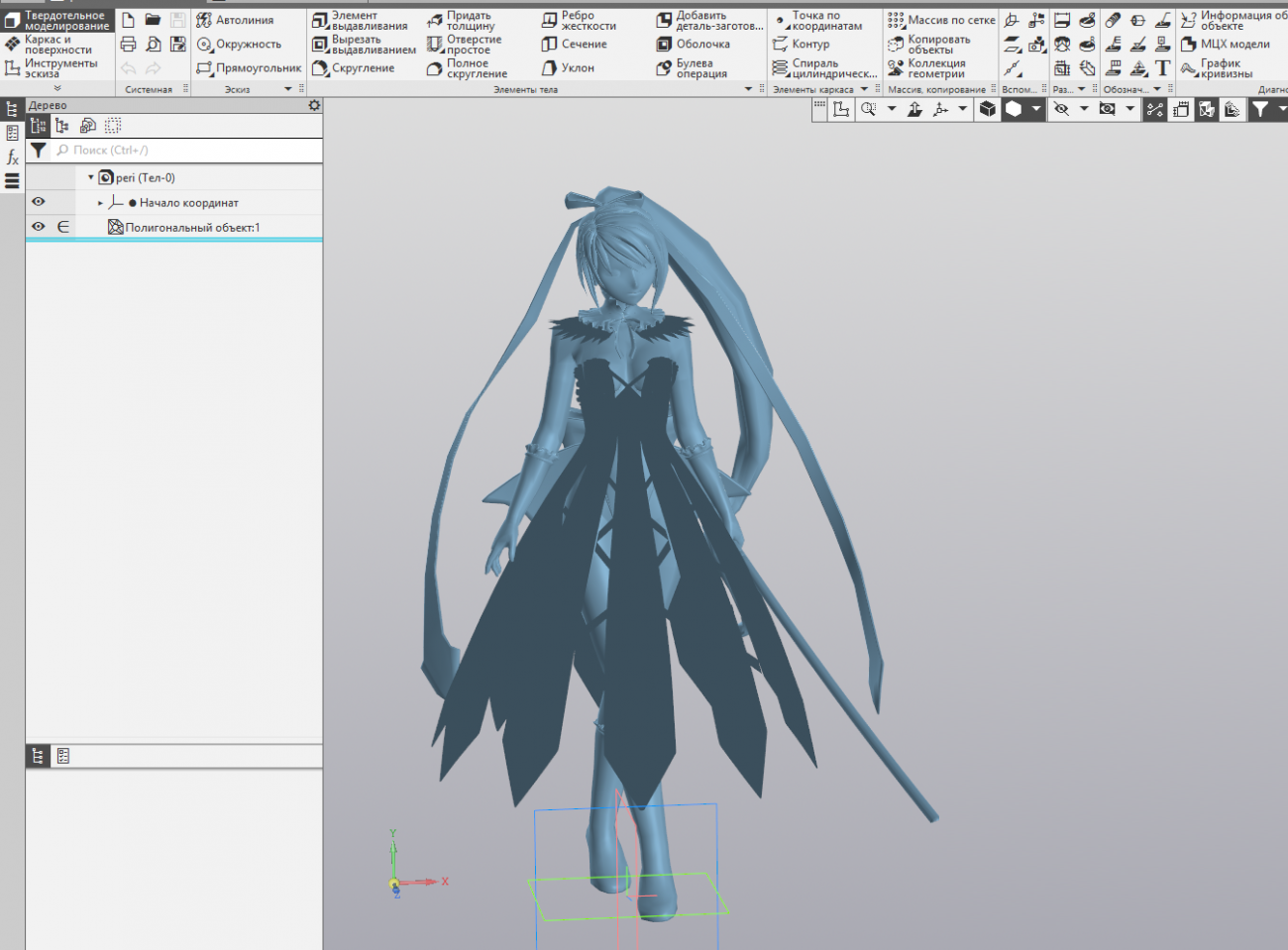The image size is (1288, 950).
Task: Click the Fillet (Скругление) tool
Action: coord(354,68)
